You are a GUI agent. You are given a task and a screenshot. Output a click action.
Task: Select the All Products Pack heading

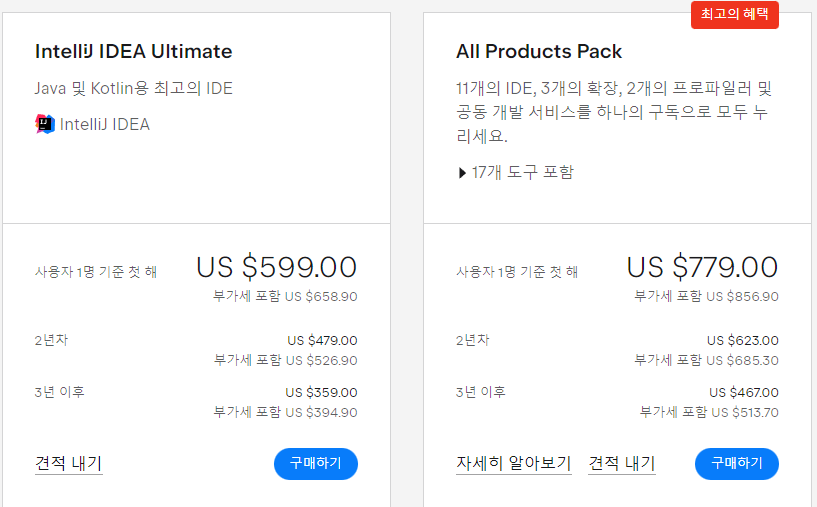[x=539, y=51]
